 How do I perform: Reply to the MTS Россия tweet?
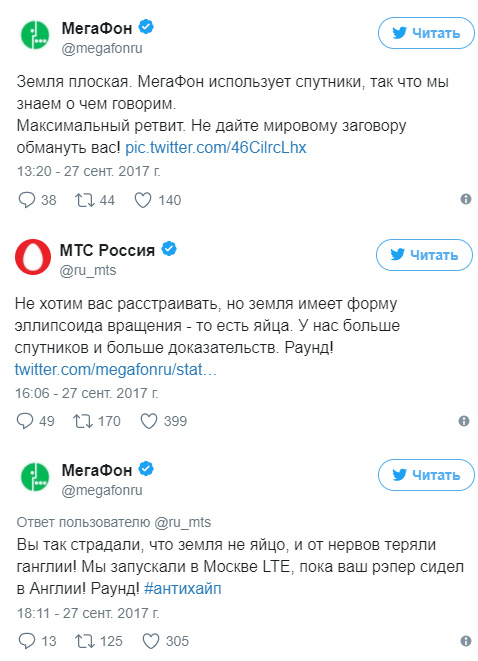[x=24, y=421]
